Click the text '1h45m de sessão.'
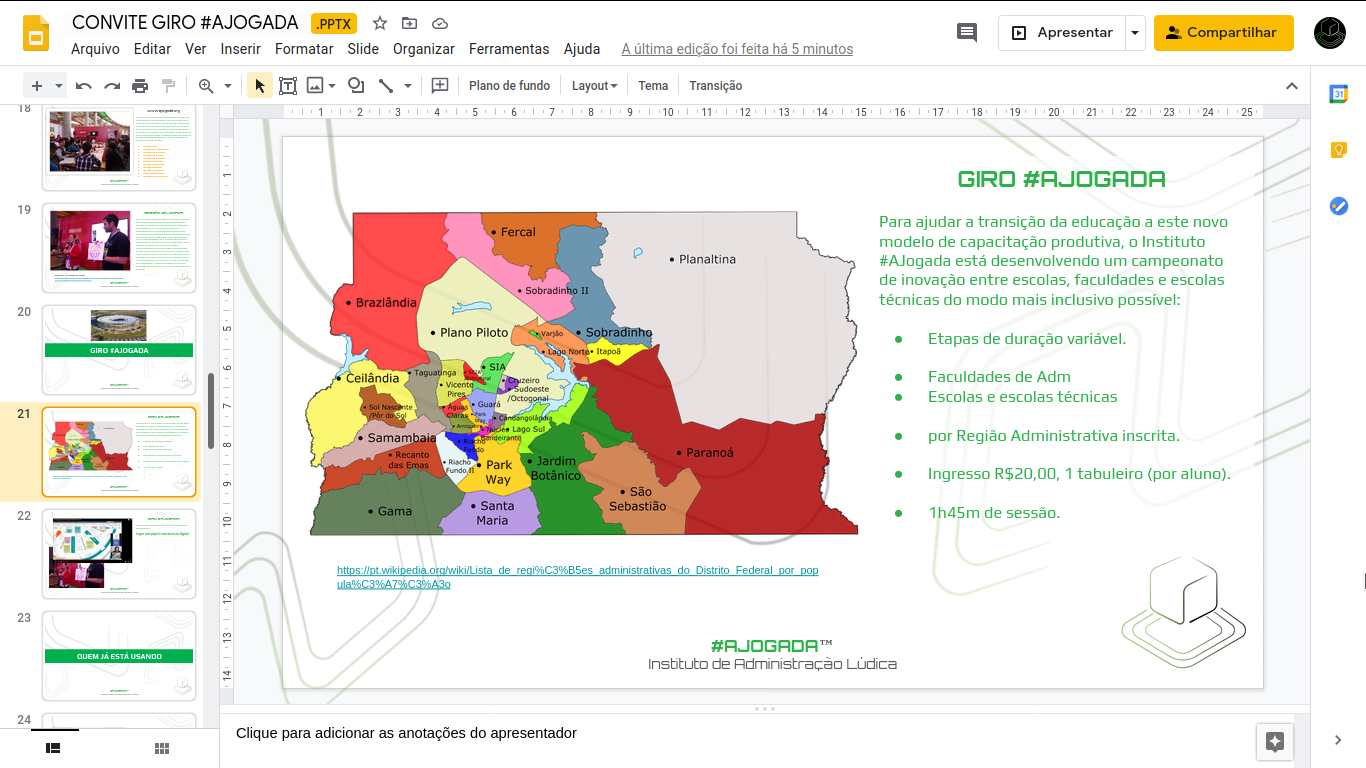This screenshot has width=1366, height=768. (x=994, y=513)
